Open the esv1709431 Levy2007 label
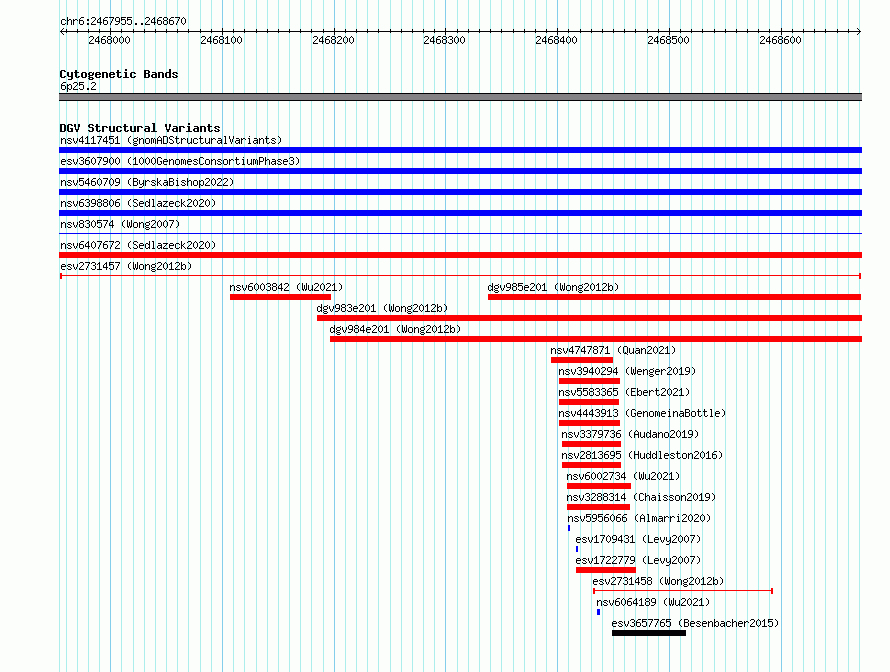Screen dimensions: 890x672 638,539
